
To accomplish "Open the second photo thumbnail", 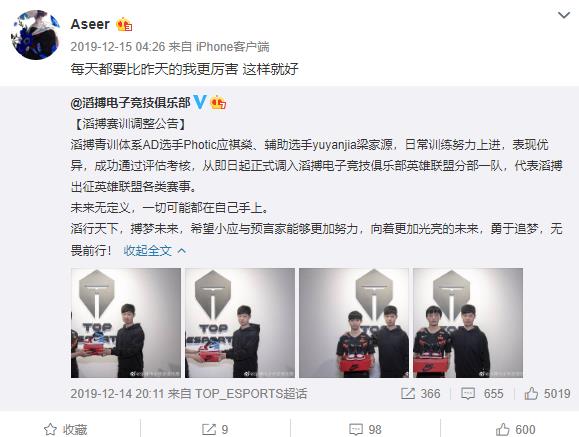I will pos(240,323).
